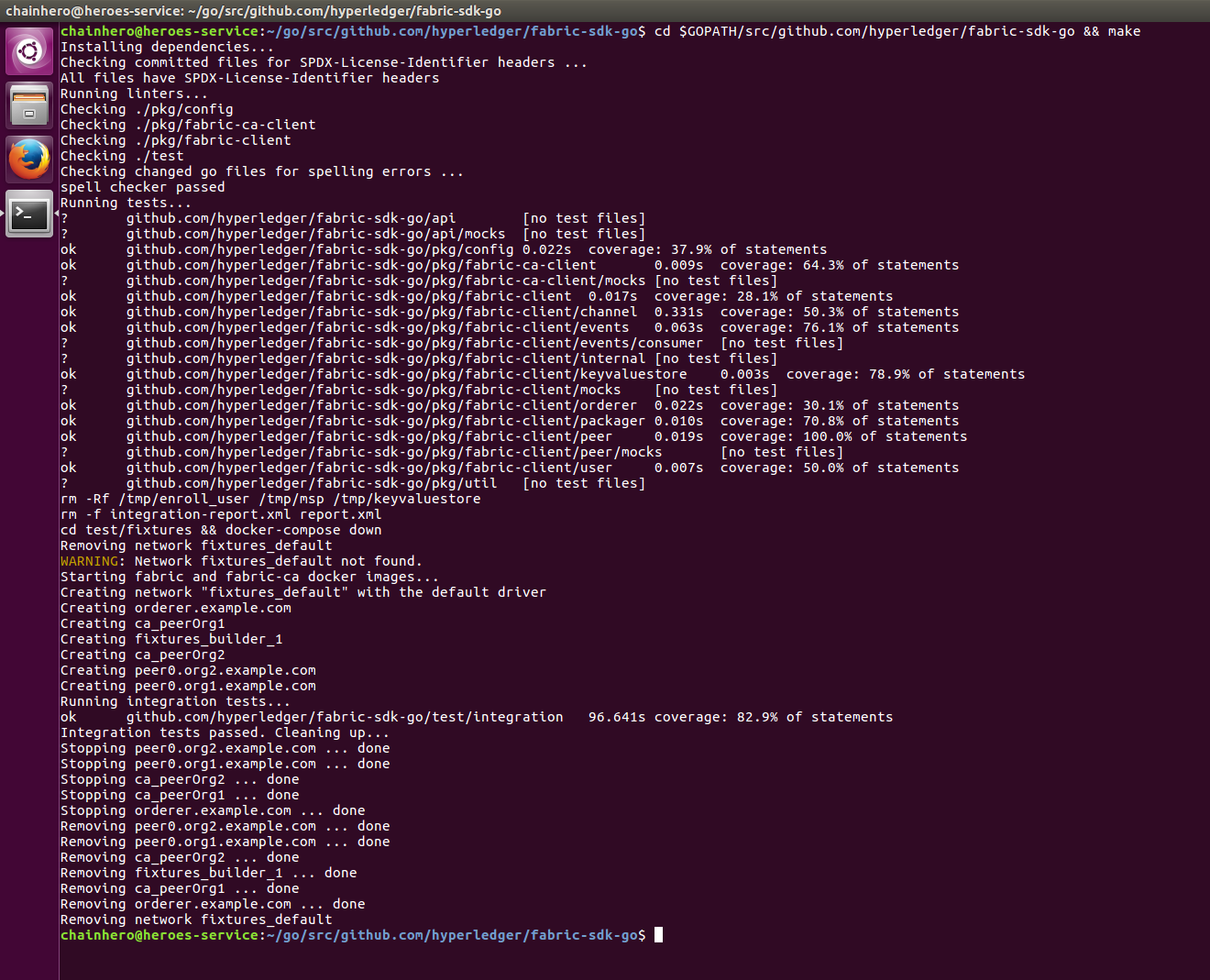Click the fabric-client/user package path

click(369, 468)
